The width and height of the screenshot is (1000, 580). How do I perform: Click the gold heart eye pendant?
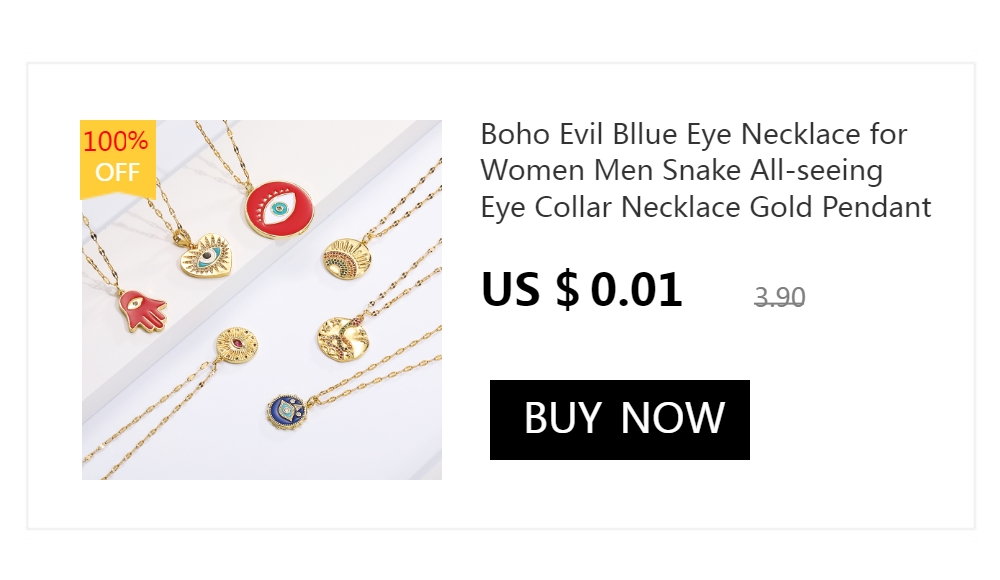point(205,255)
